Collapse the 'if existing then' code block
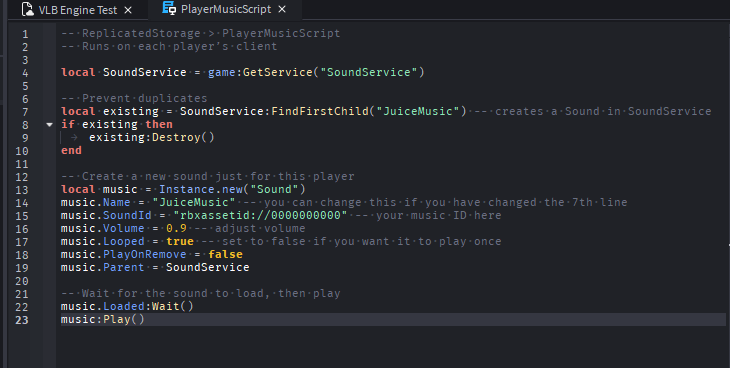The width and height of the screenshot is (730, 368). (49, 125)
